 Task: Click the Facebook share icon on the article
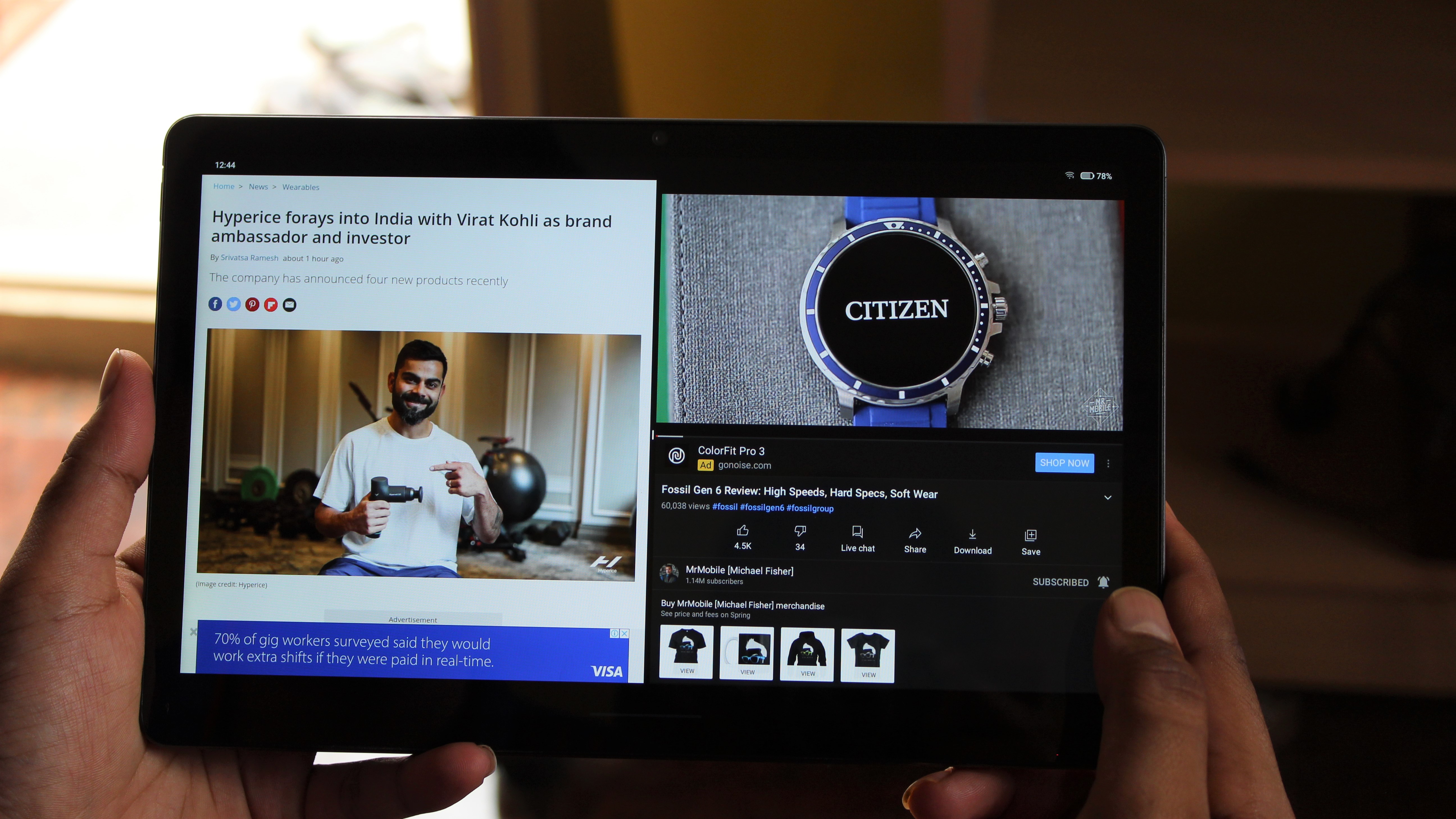216,304
